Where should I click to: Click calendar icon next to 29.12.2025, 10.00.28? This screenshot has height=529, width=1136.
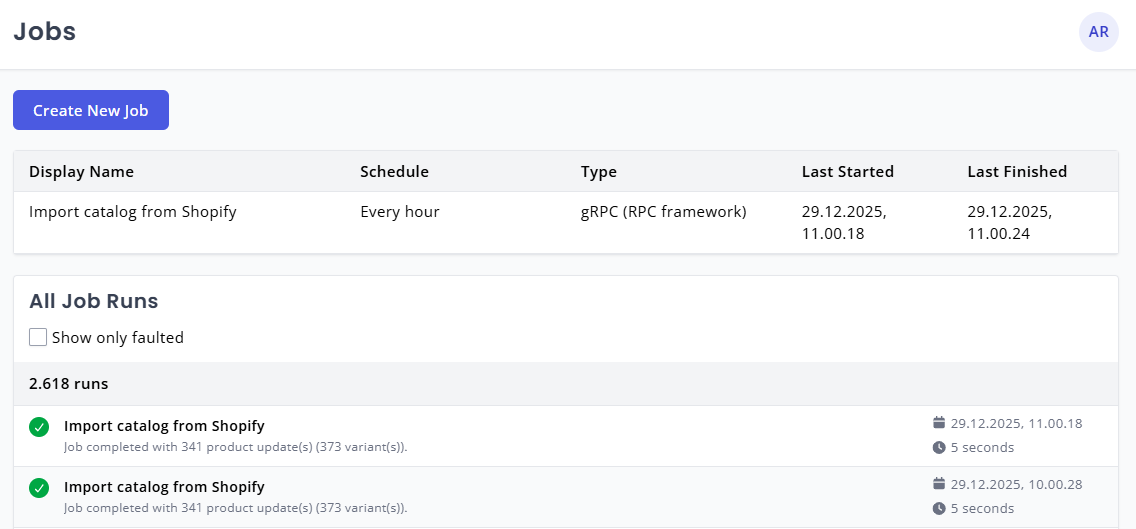(938, 484)
